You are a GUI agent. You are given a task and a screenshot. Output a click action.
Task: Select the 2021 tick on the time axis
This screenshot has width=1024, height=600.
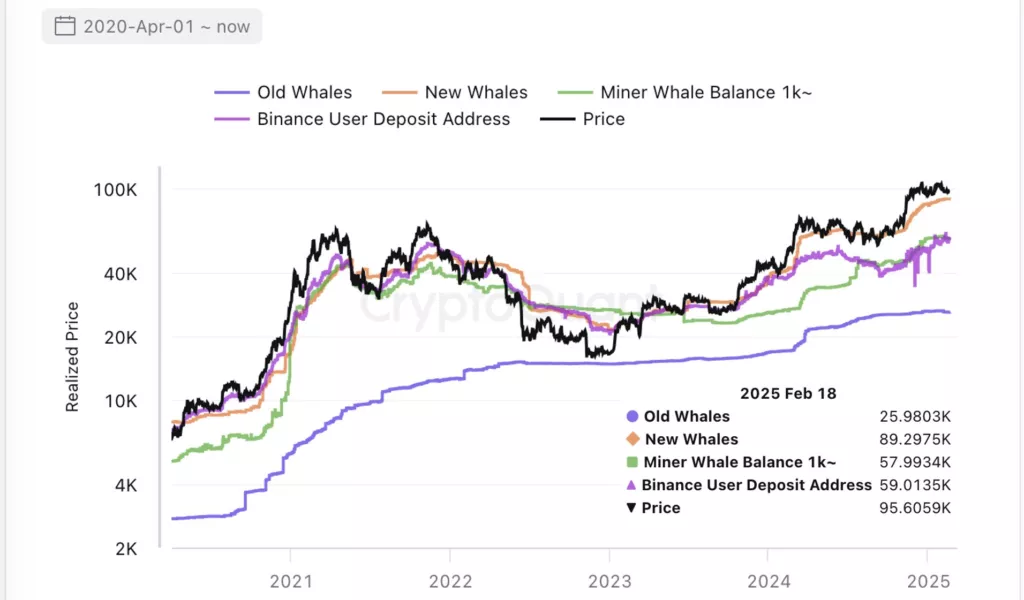click(291, 581)
